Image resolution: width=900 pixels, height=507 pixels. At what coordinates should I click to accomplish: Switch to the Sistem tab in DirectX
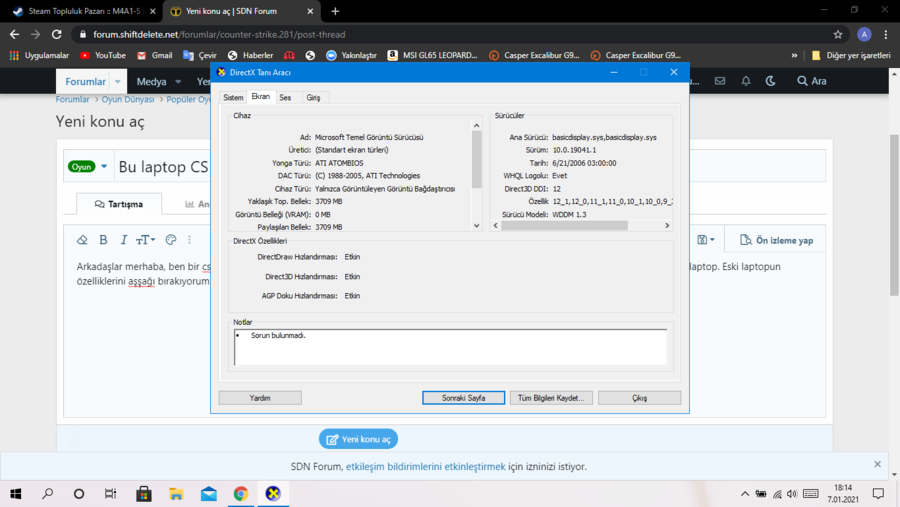coord(233,98)
